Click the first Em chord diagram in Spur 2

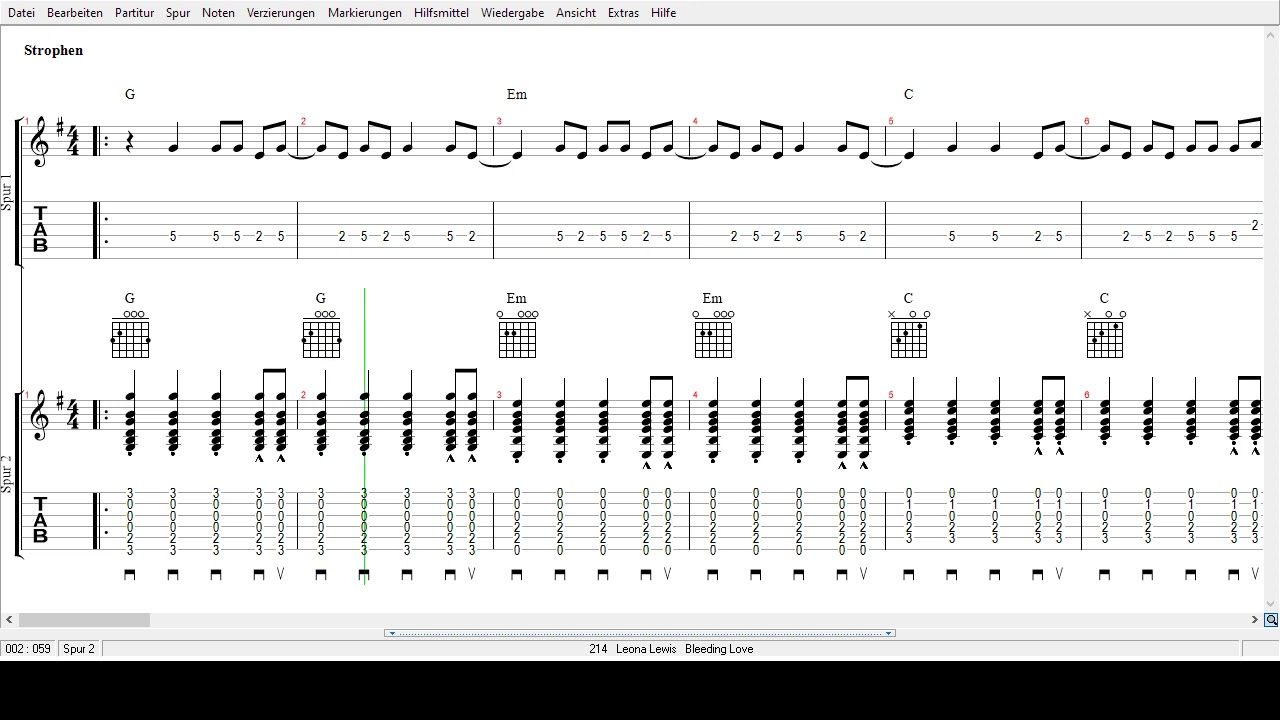coord(517,335)
